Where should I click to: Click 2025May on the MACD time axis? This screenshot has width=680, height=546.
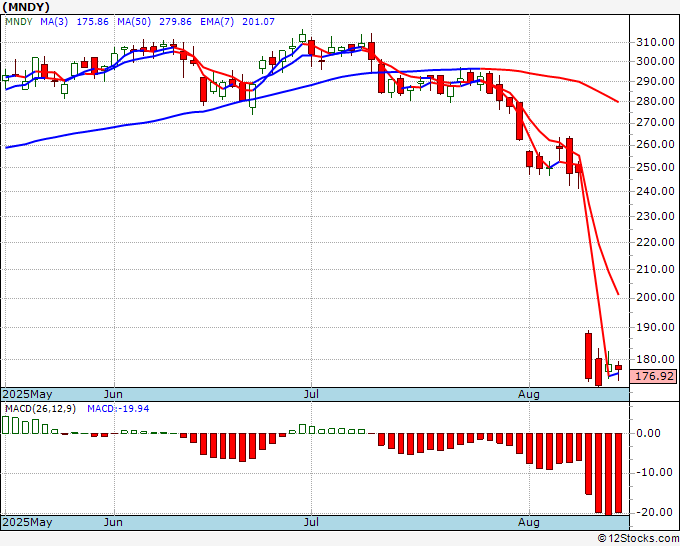(x=27, y=522)
